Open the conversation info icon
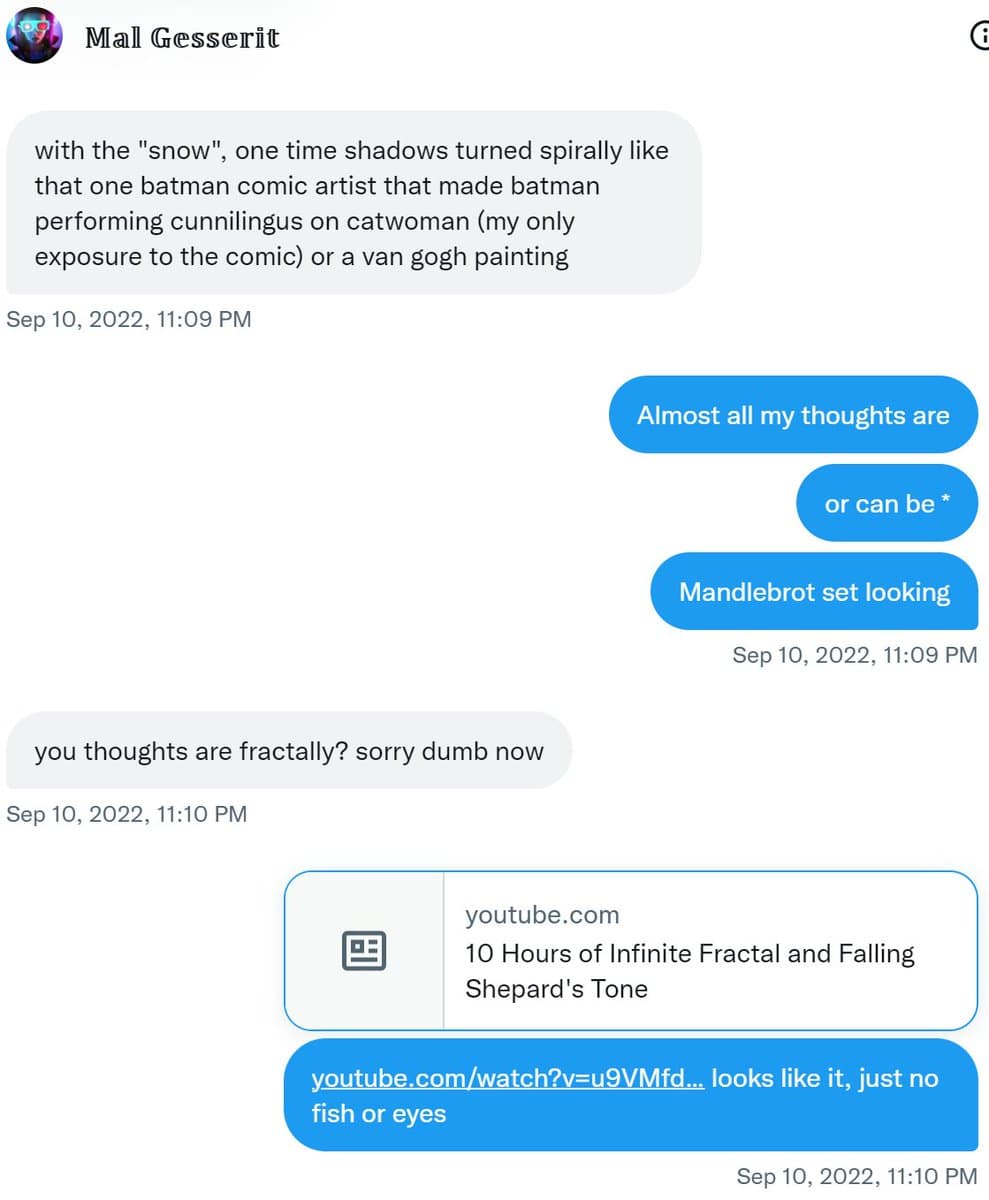The height and width of the screenshot is (1200, 989). (981, 36)
